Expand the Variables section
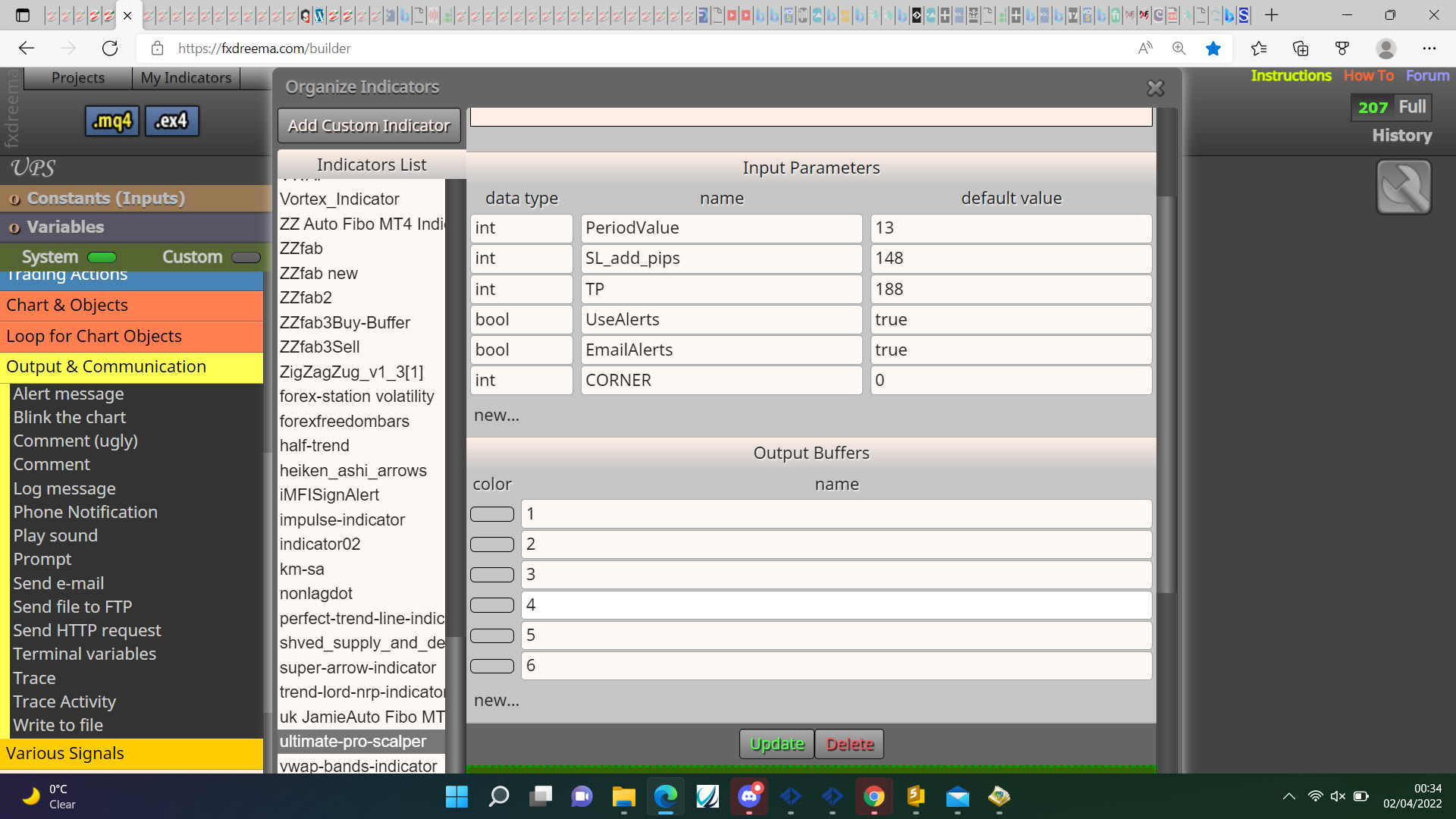 pos(136,227)
